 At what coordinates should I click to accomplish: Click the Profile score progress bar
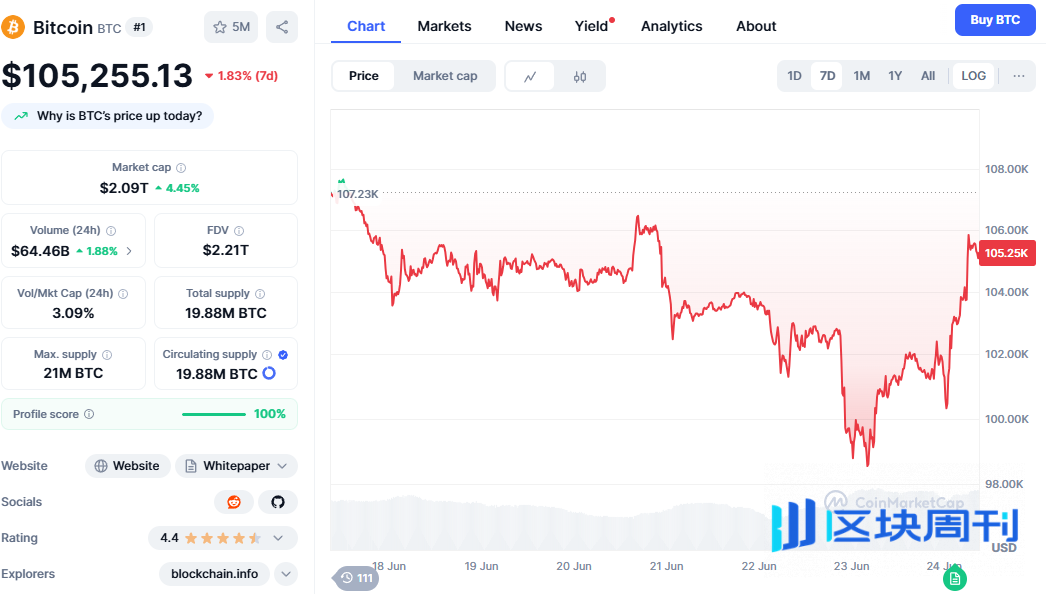pyautogui.click(x=213, y=414)
